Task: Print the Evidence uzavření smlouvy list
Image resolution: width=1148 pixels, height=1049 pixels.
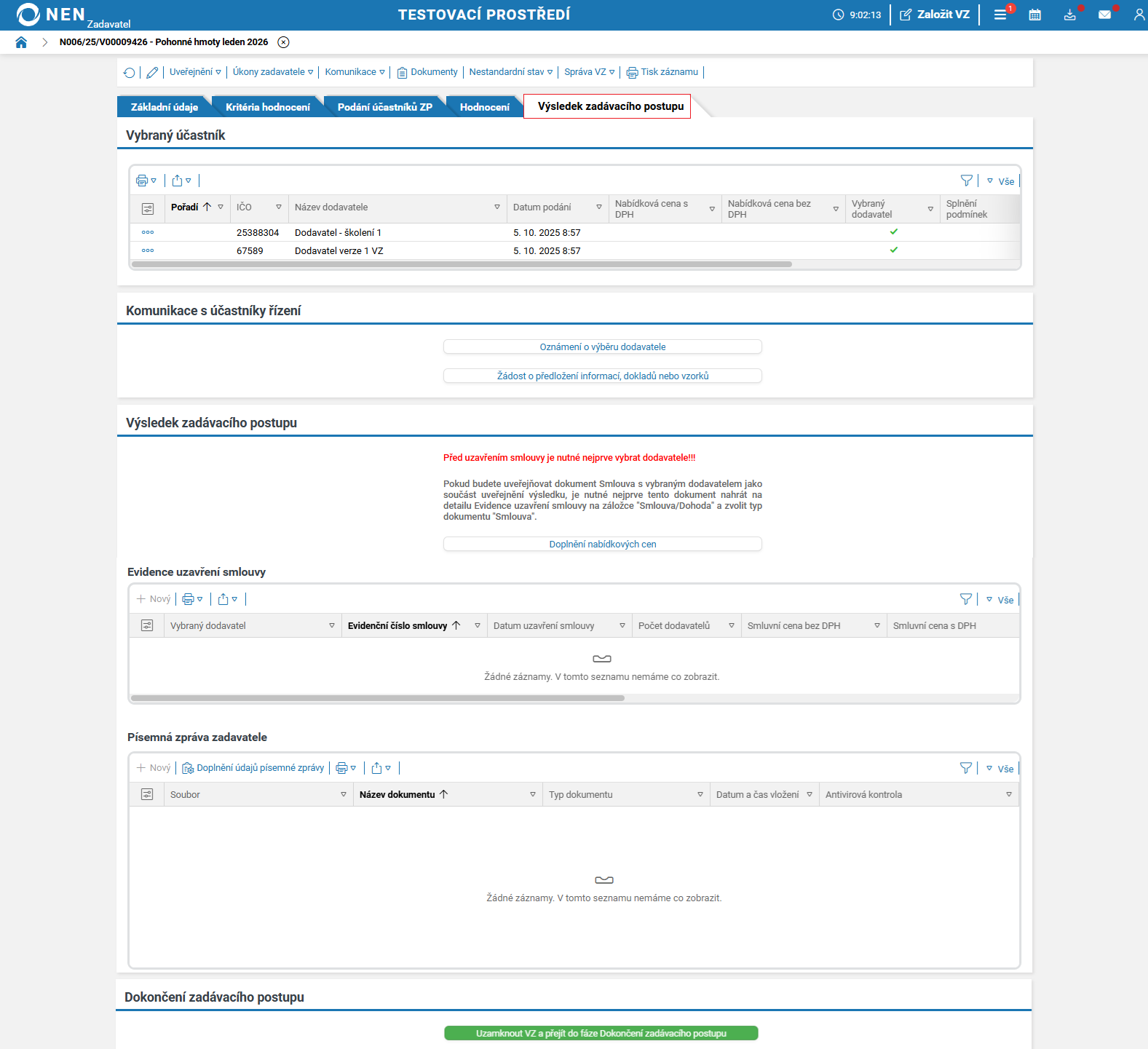Action: [192, 599]
